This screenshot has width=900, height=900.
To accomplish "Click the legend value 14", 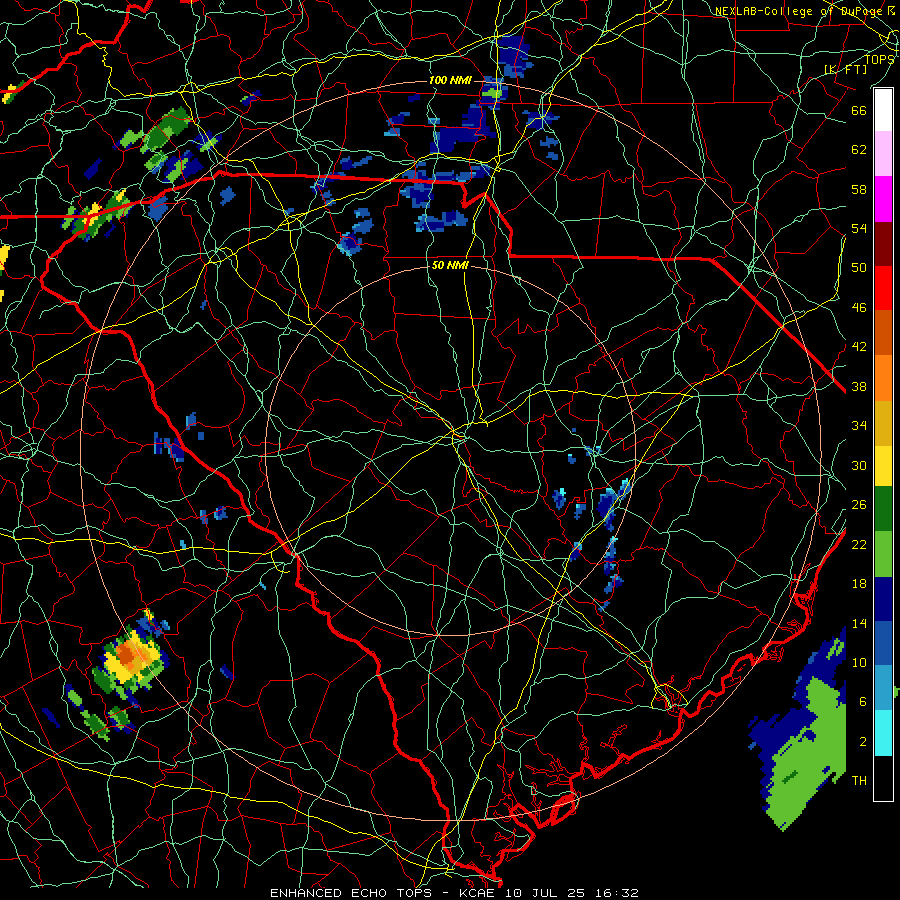I will coord(859,624).
